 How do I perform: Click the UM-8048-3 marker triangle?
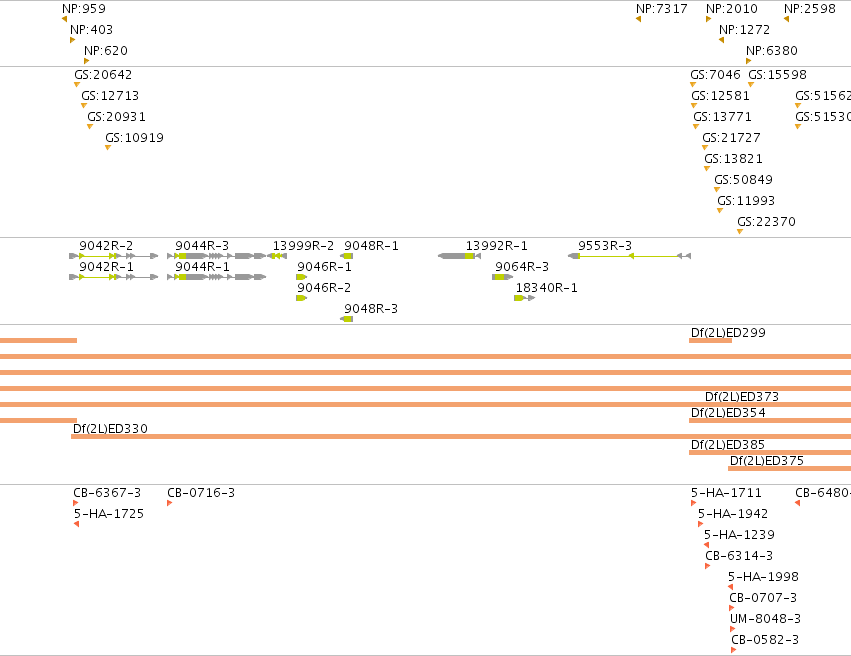[x=733, y=629]
